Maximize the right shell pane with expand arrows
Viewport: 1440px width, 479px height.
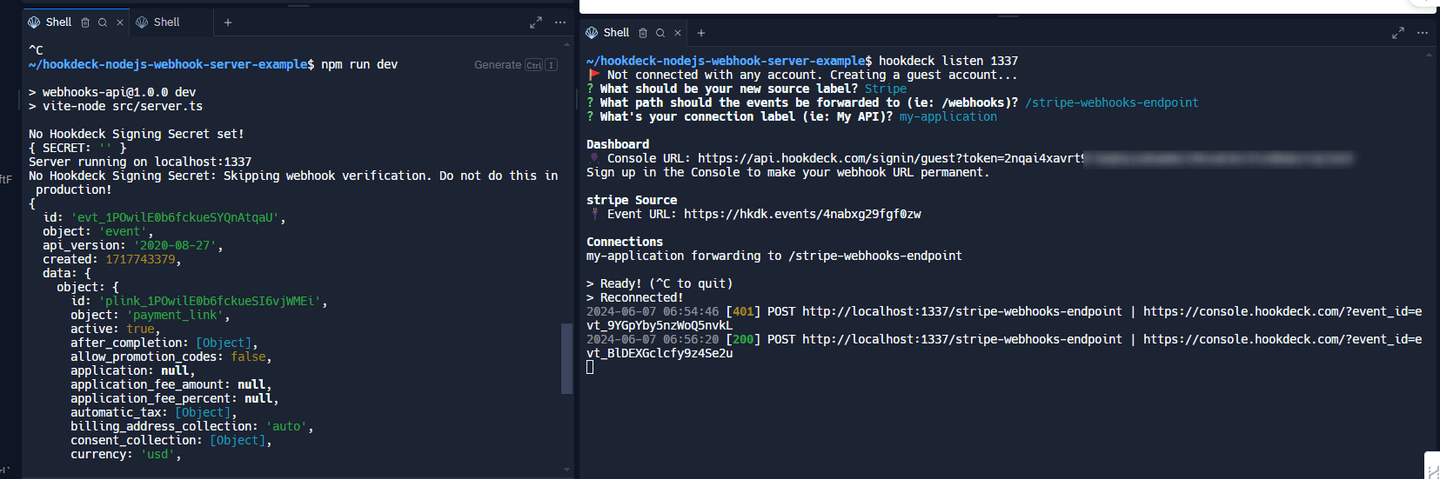point(1398,33)
